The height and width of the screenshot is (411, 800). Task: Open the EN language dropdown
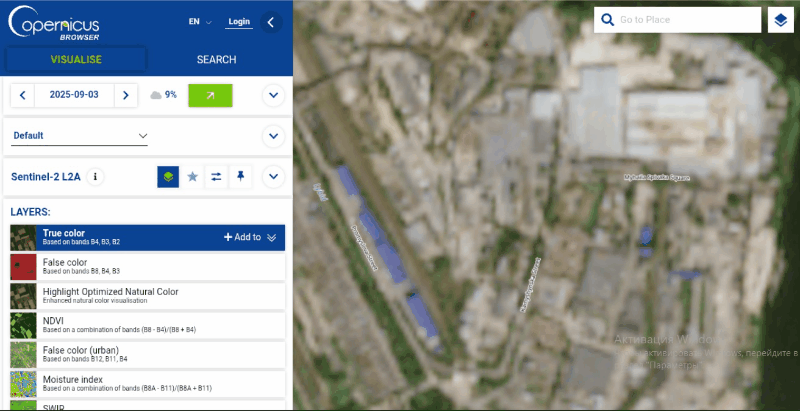click(200, 21)
